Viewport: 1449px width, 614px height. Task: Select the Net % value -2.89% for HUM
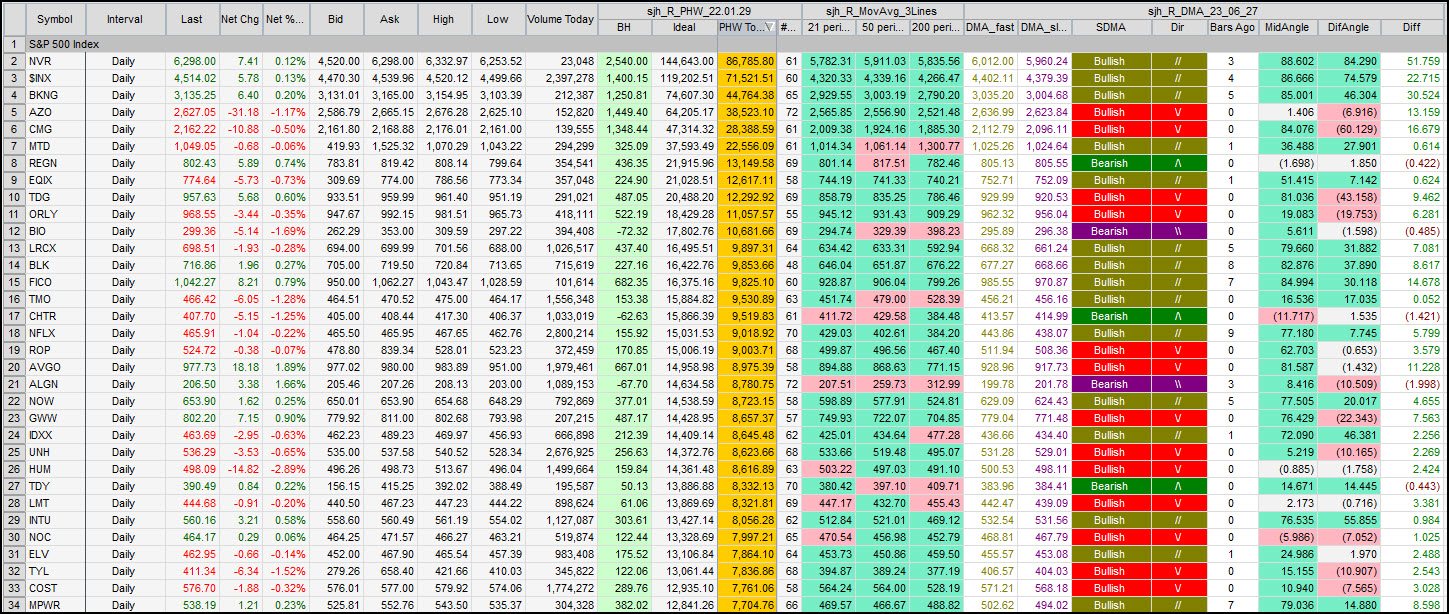286,469
